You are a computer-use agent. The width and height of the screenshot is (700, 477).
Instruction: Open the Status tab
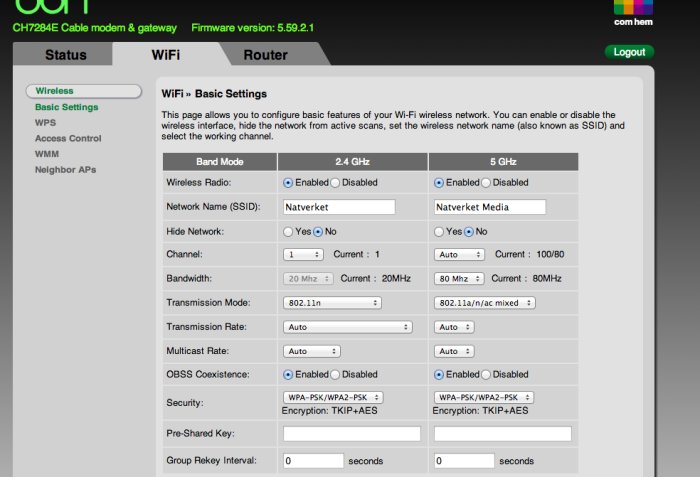point(66,54)
